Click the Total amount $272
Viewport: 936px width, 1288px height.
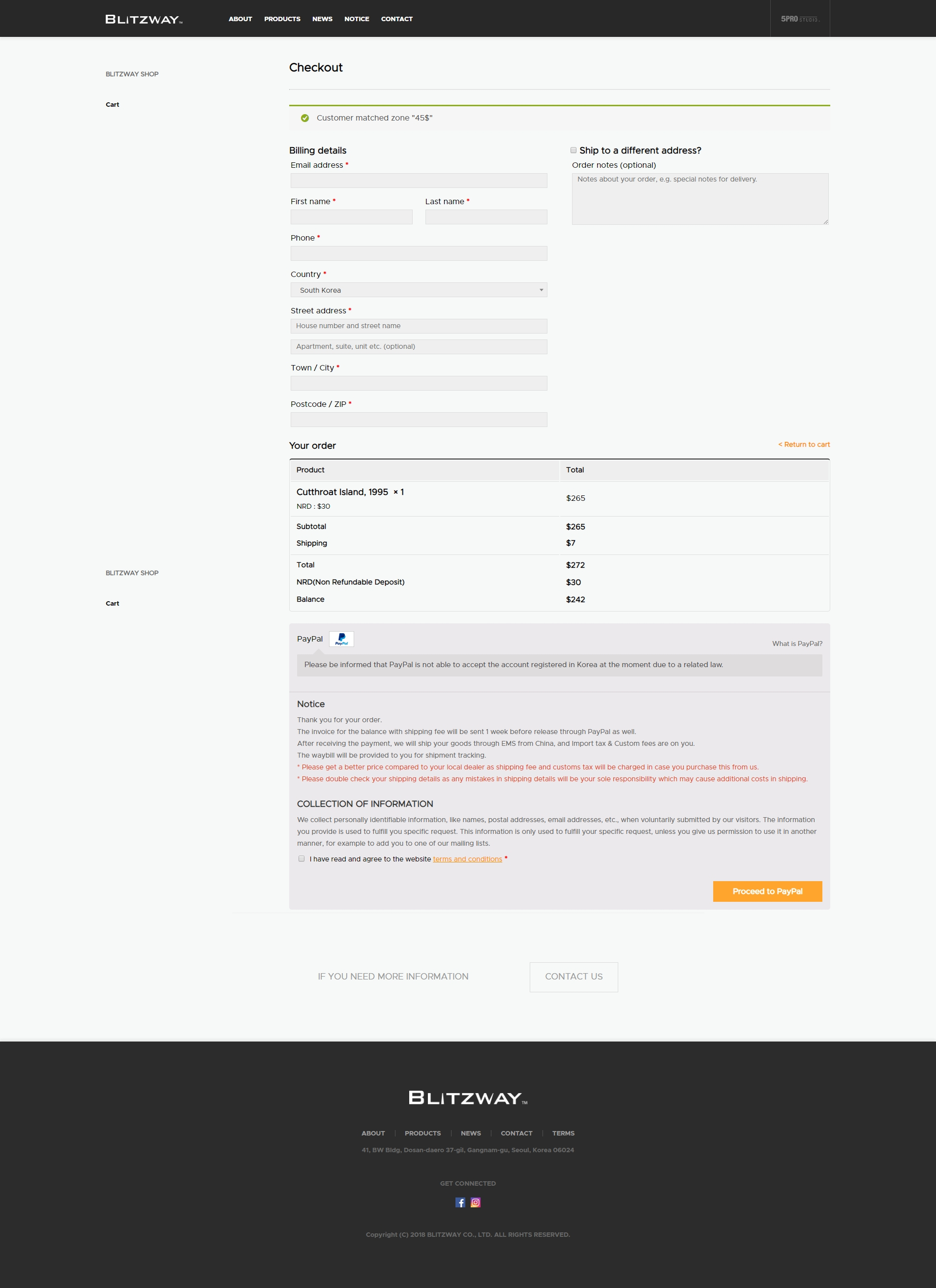pos(575,565)
